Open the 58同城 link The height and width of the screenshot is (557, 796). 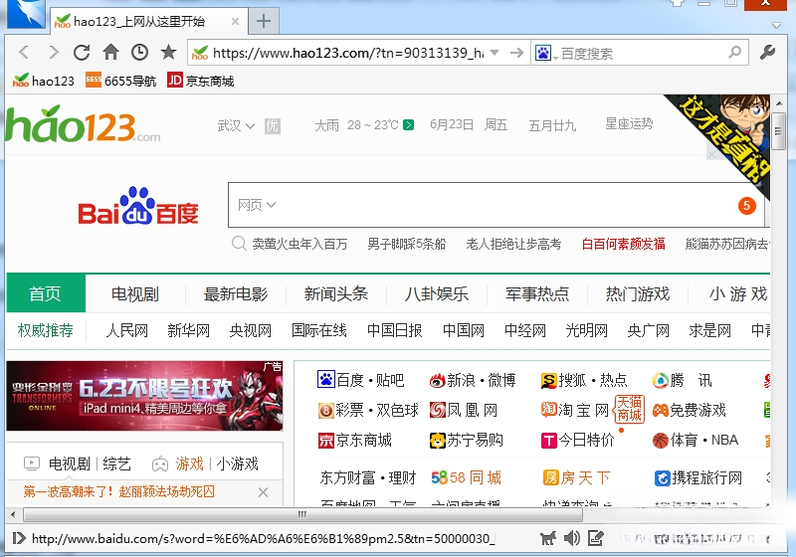point(466,478)
